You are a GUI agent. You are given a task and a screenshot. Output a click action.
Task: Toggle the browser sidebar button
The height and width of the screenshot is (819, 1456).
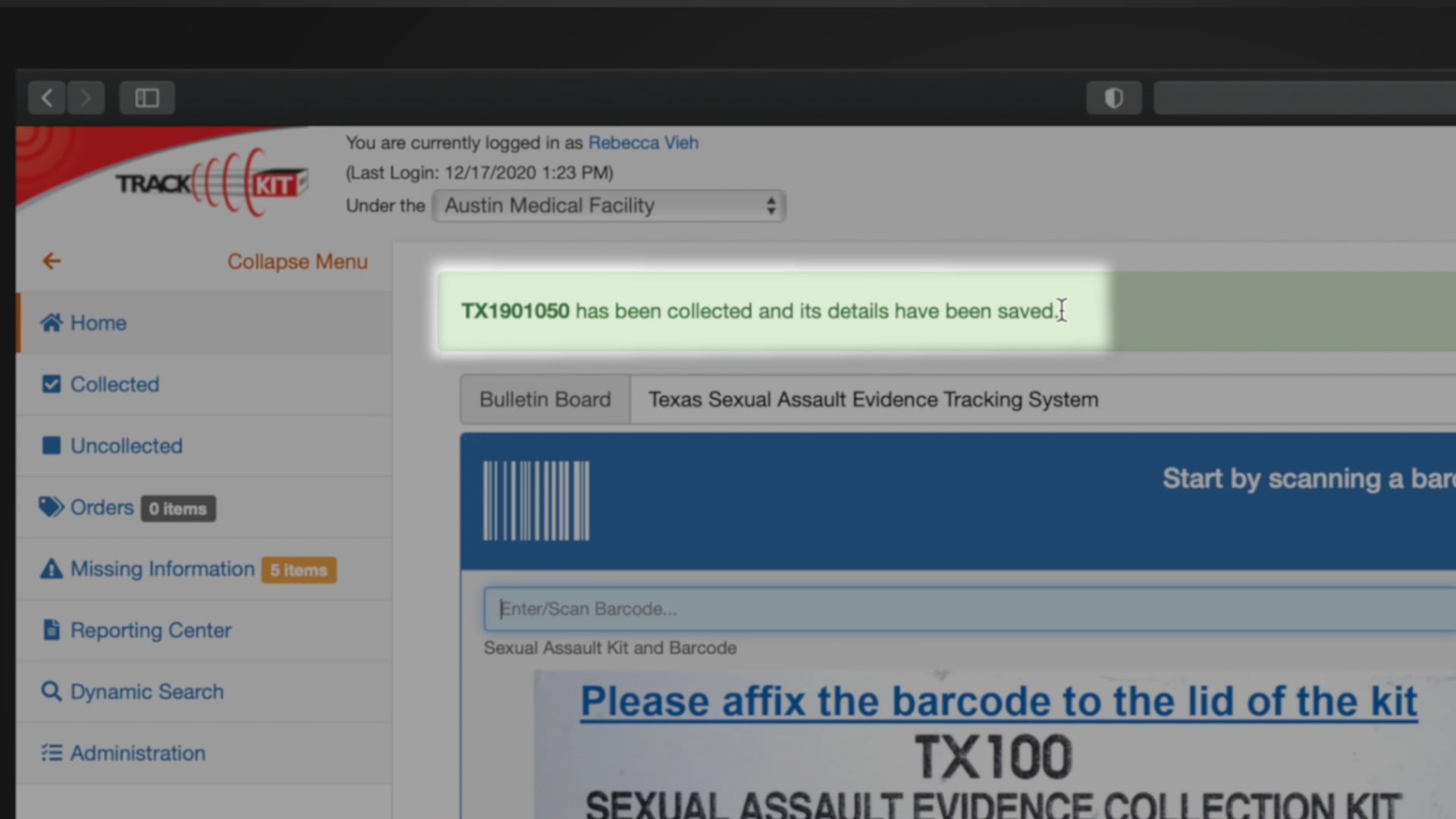pyautogui.click(x=147, y=98)
